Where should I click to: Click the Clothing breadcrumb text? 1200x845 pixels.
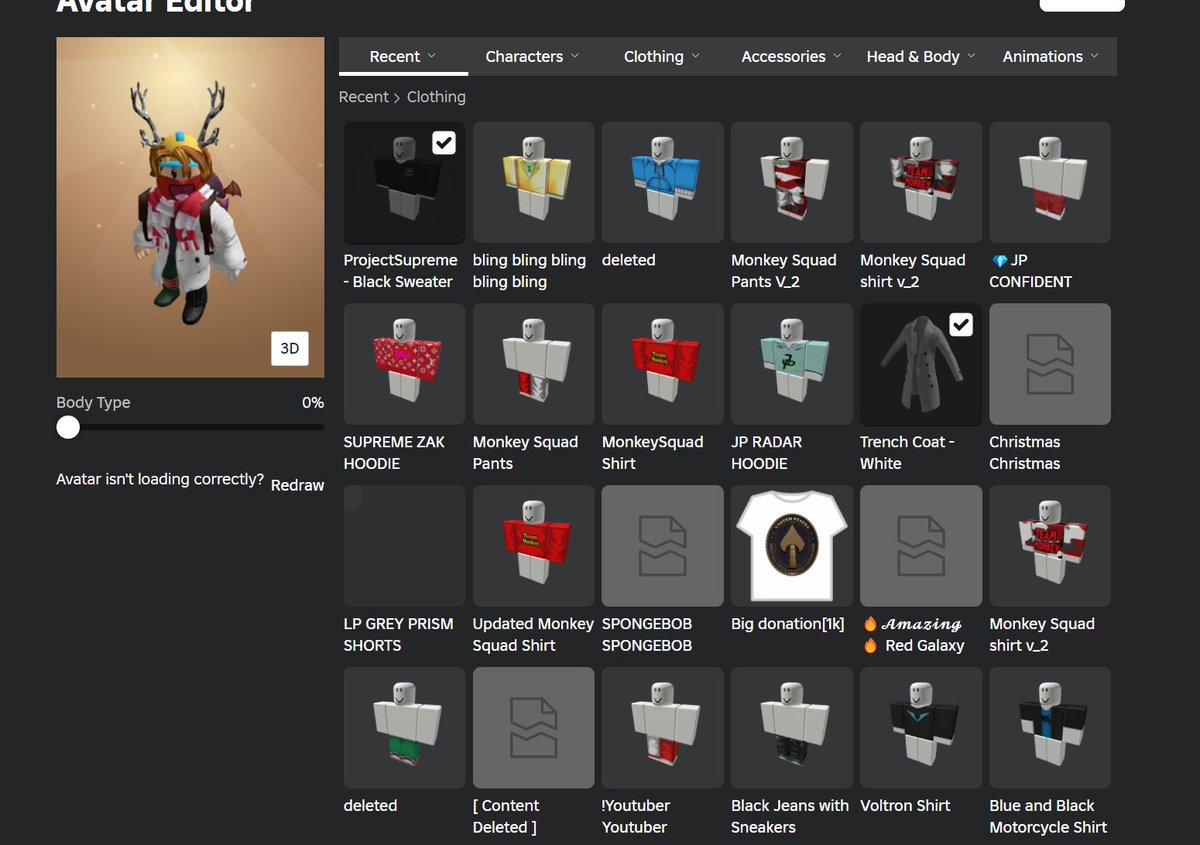436,97
